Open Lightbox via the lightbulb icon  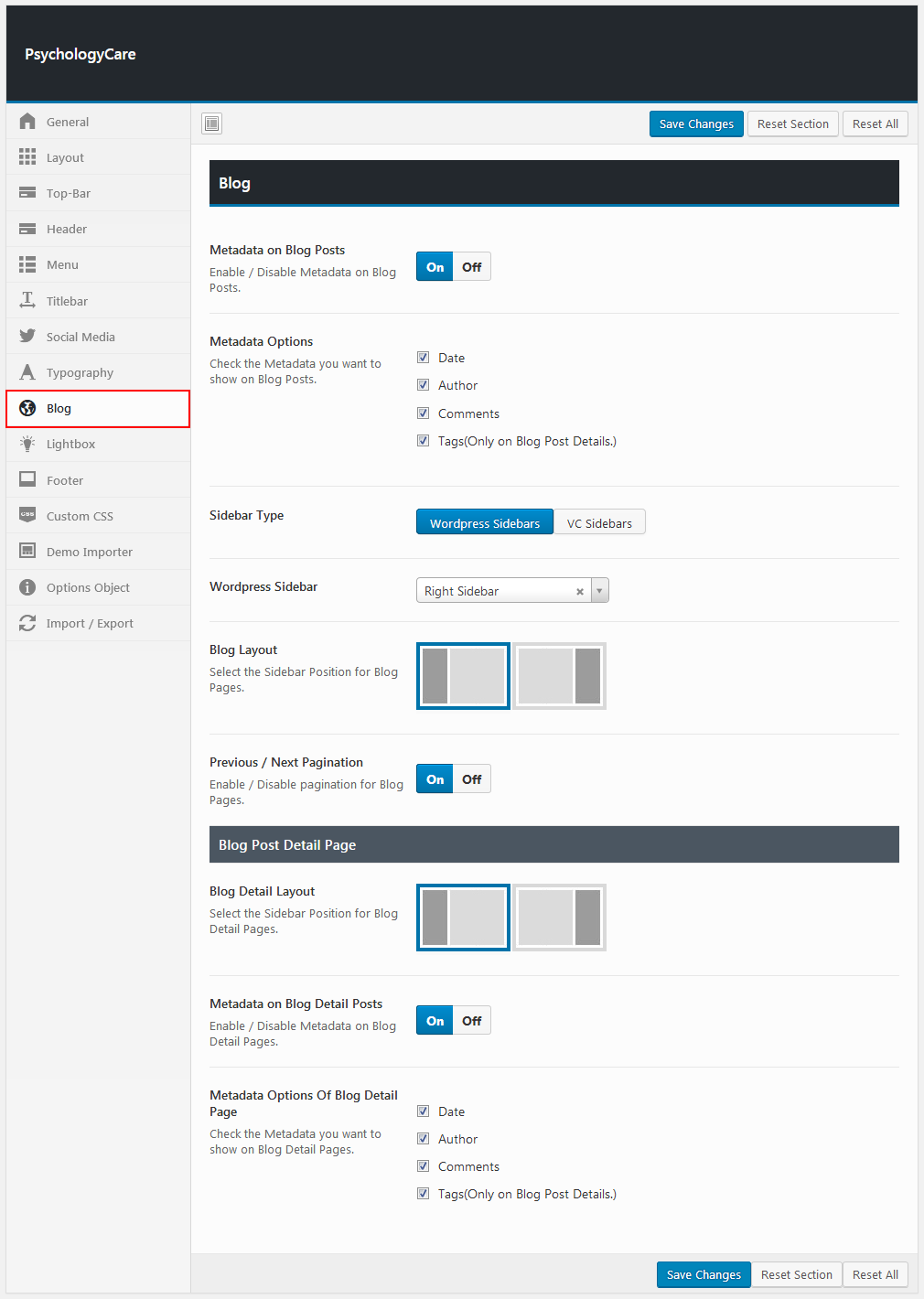(27, 444)
